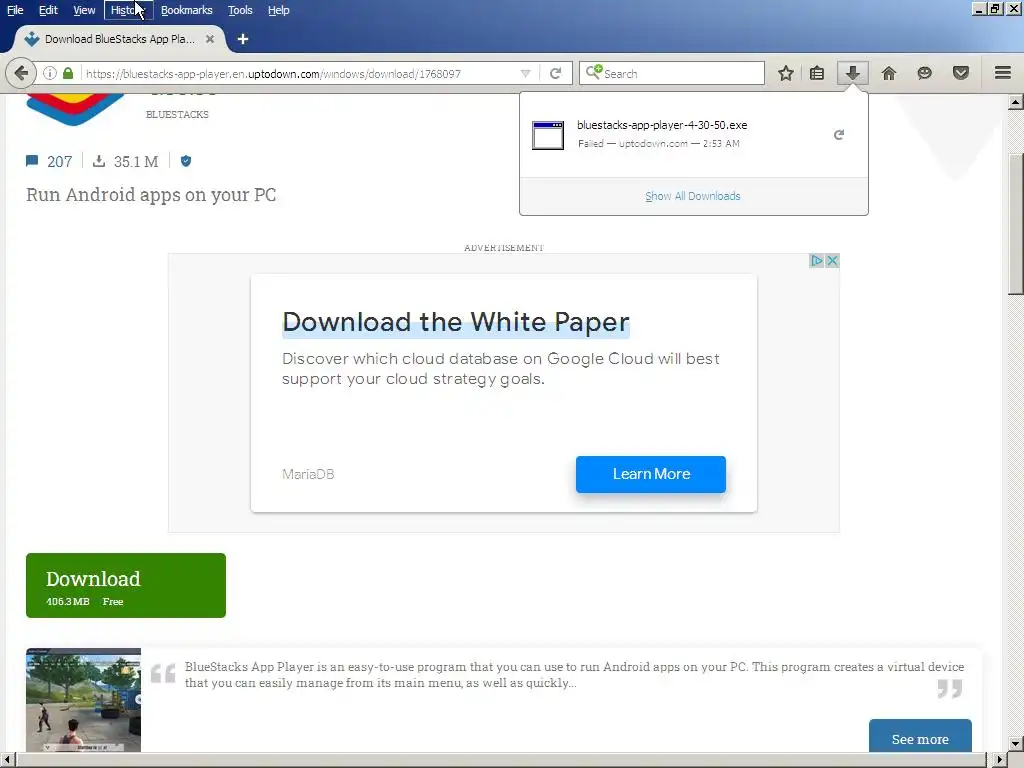This screenshot has height=768, width=1024.
Task: Click the horizontal scrollbar left arrow
Action: click(x=7, y=760)
